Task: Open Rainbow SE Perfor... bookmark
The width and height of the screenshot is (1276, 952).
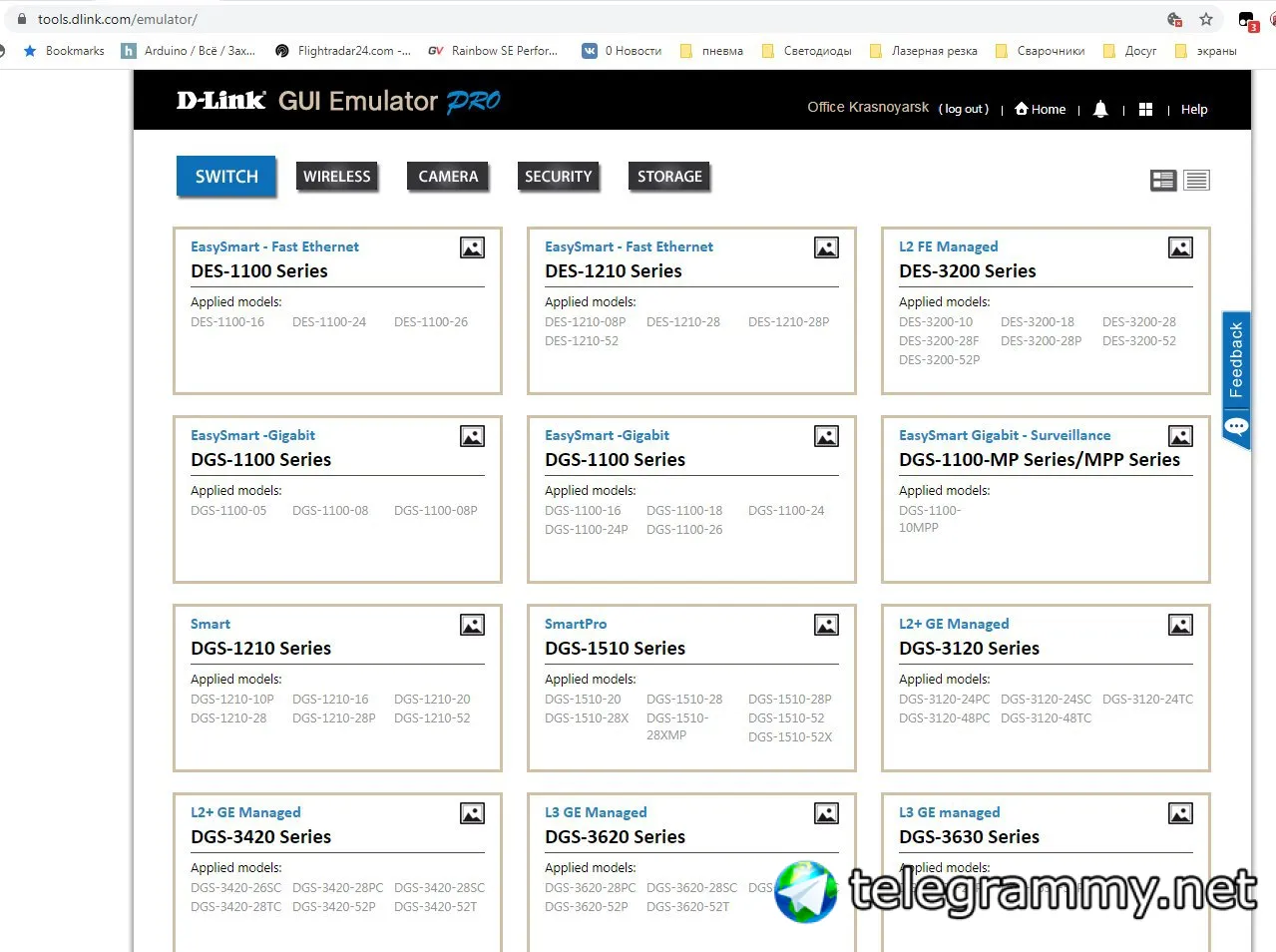Action: point(493,51)
